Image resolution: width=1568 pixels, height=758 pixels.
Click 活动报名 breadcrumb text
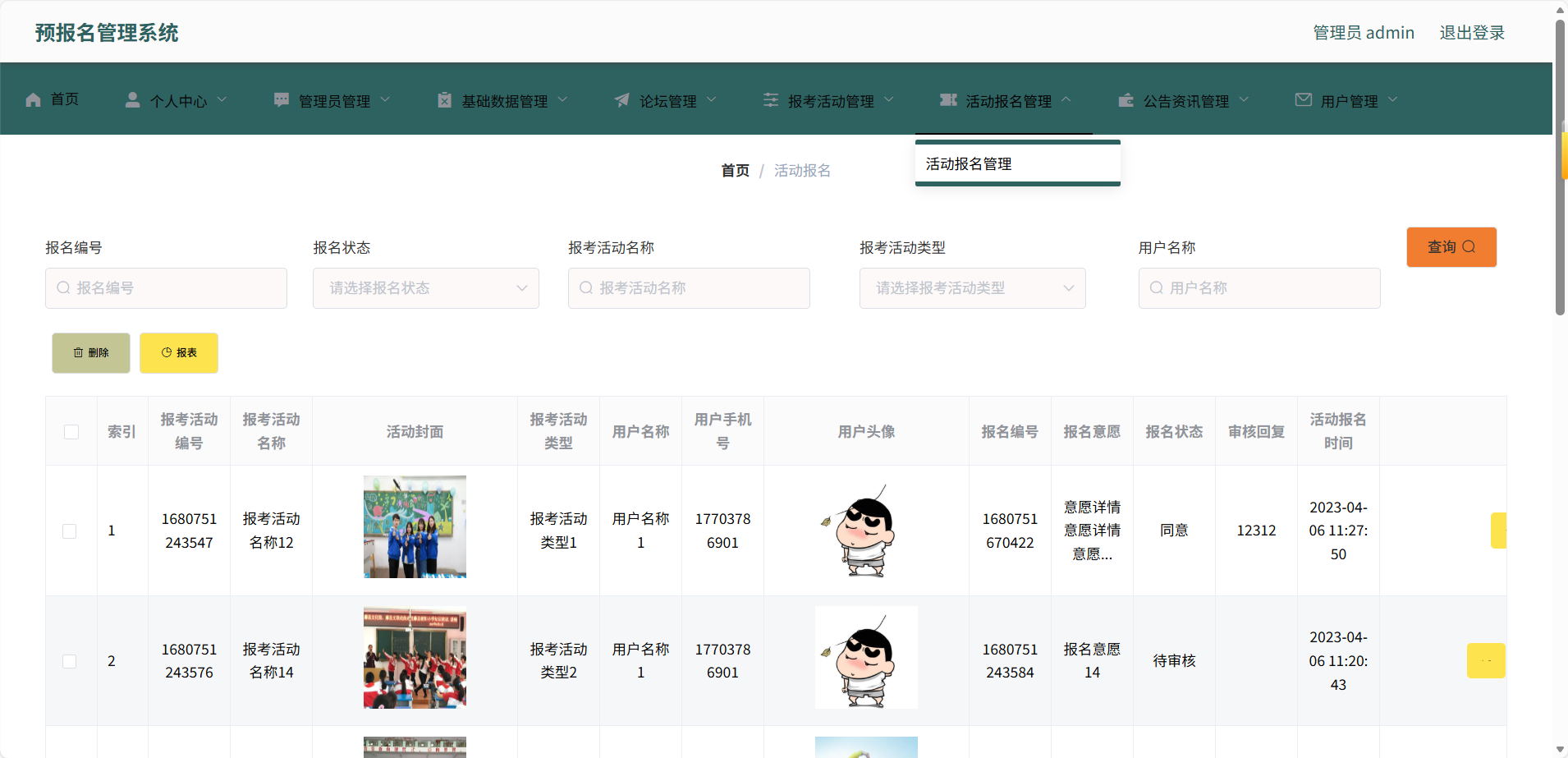click(x=802, y=171)
